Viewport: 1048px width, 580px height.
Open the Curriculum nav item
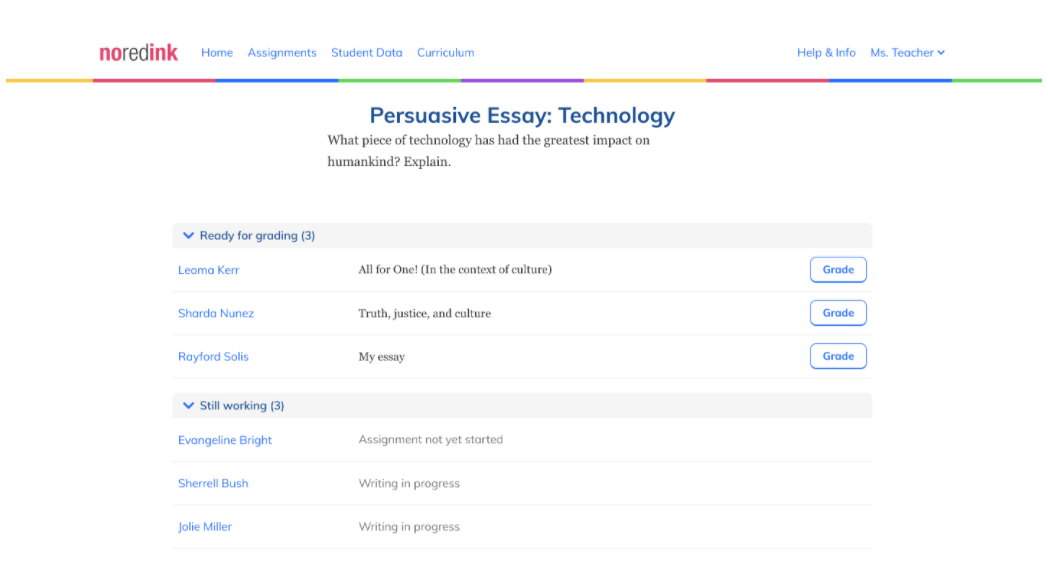(446, 53)
